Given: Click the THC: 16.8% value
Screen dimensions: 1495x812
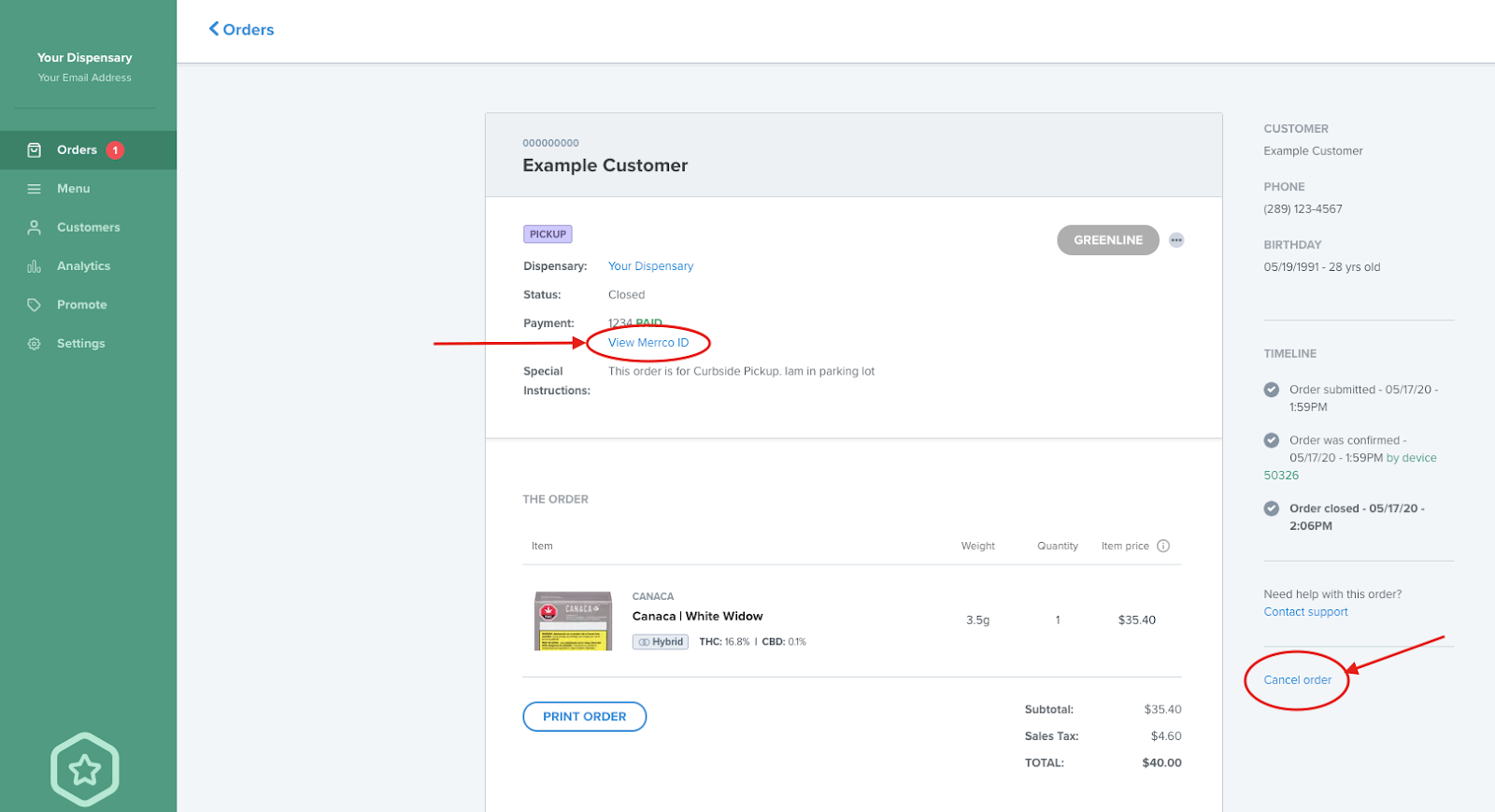Looking at the screenshot, I should point(724,642).
